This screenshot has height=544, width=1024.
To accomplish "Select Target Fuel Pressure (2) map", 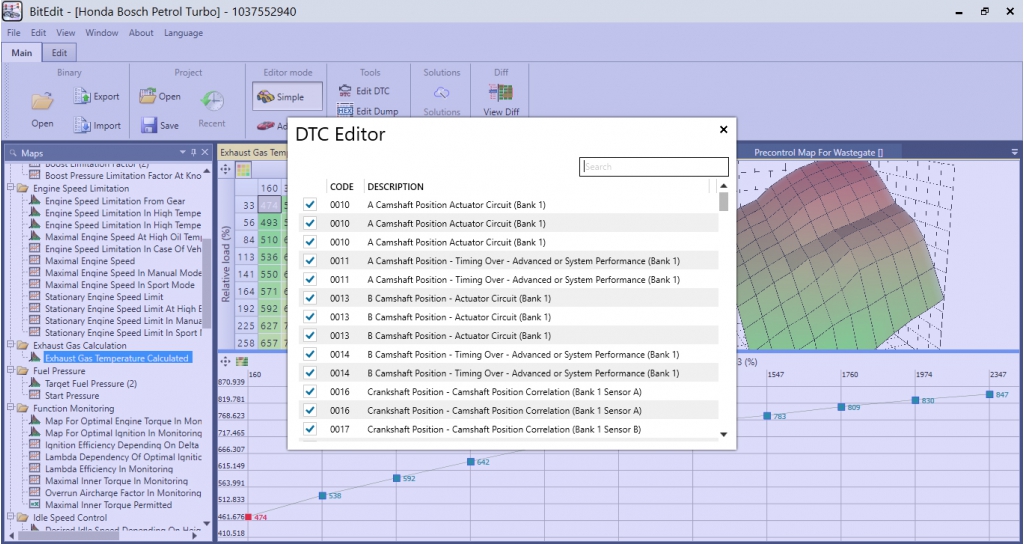I will pyautogui.click(x=91, y=383).
